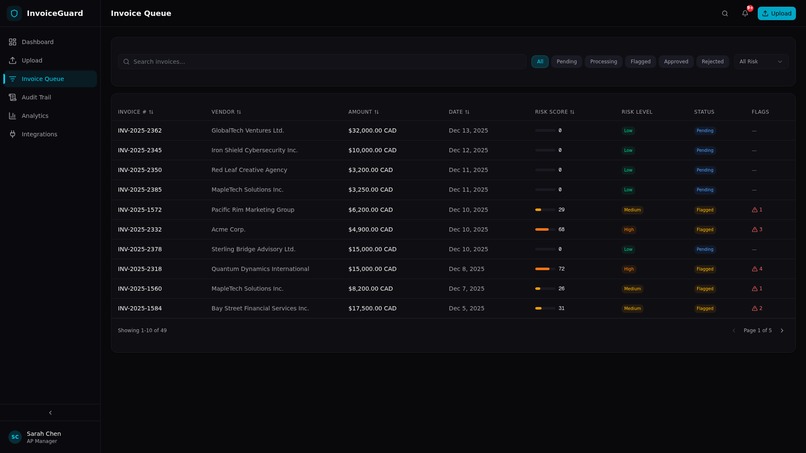Sort by the Risk Score column arrows
The height and width of the screenshot is (453, 806).
572,112
